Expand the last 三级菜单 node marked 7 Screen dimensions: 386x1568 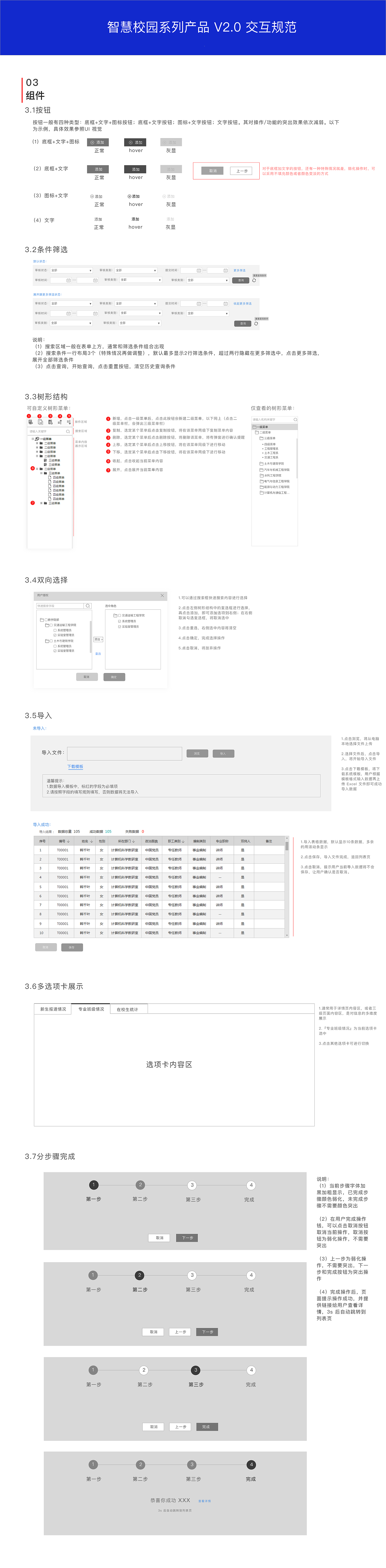tap(41, 503)
